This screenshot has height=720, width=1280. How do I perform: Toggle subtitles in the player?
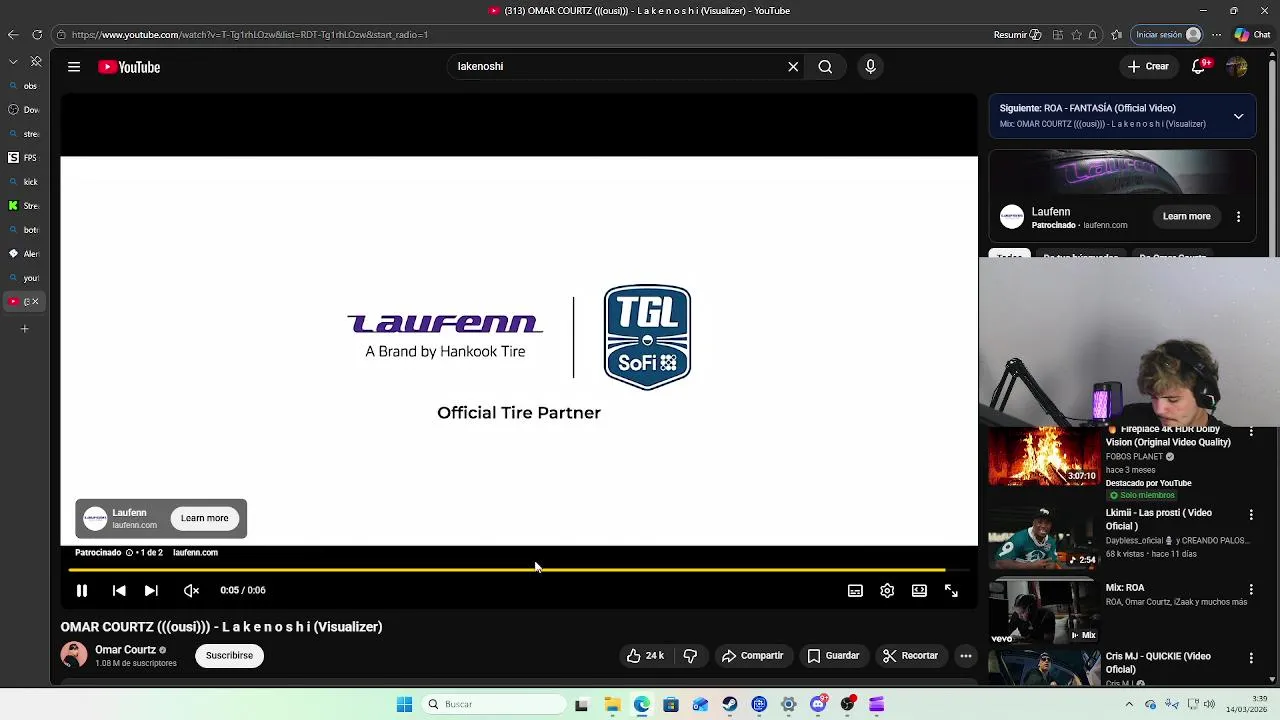[855, 591]
